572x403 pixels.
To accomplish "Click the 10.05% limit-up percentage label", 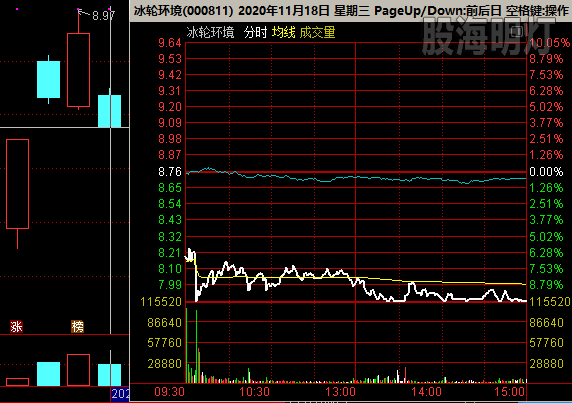I will (x=549, y=43).
